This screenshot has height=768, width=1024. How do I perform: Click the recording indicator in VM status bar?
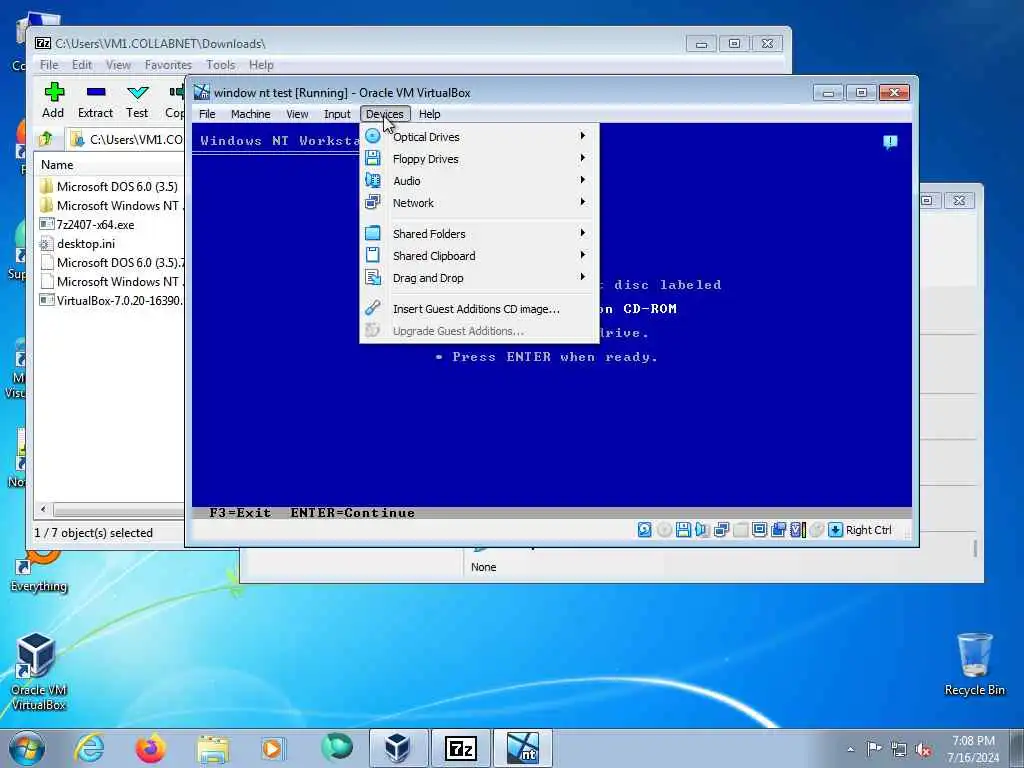point(778,530)
